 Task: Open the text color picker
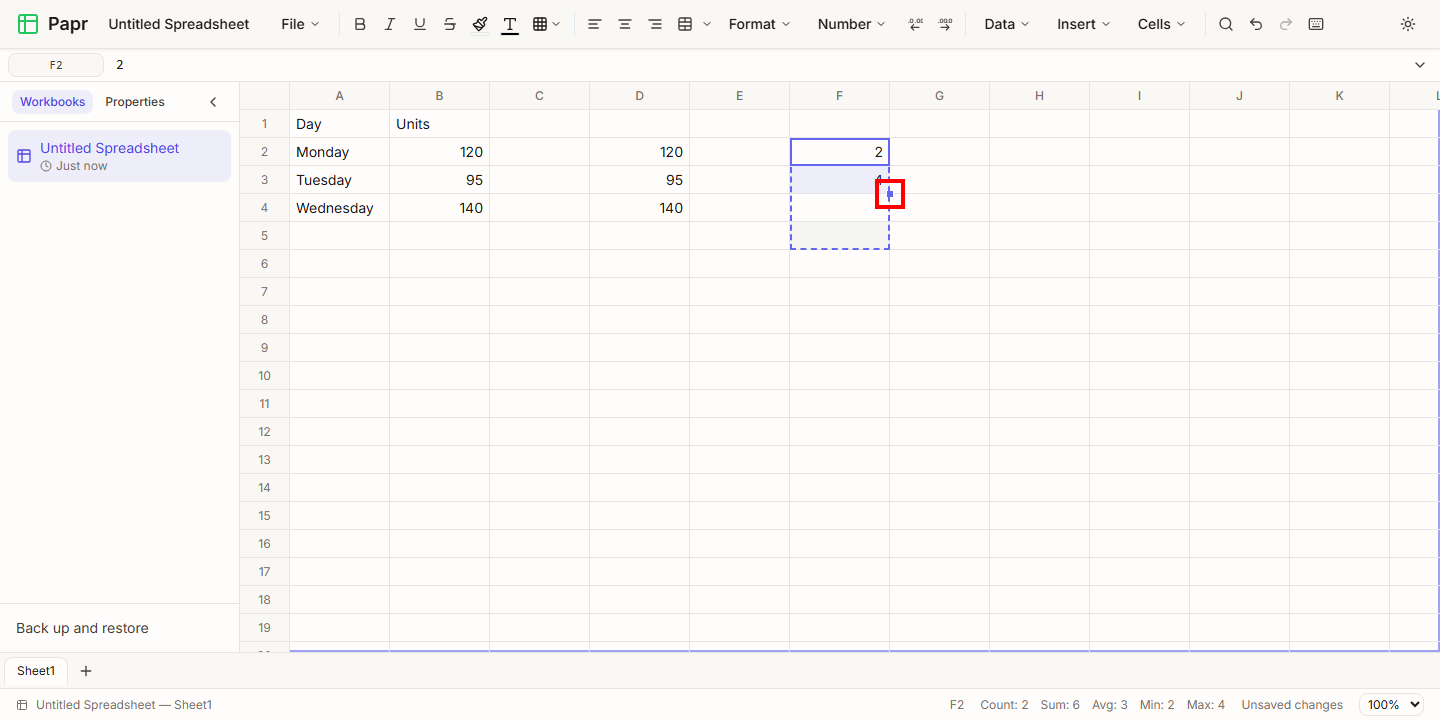click(510, 24)
